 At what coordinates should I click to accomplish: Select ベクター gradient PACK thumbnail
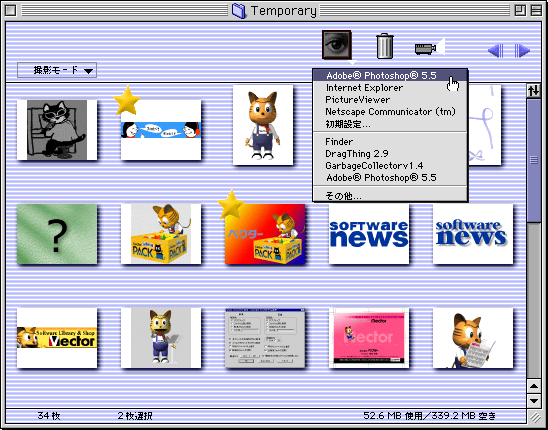(265, 234)
